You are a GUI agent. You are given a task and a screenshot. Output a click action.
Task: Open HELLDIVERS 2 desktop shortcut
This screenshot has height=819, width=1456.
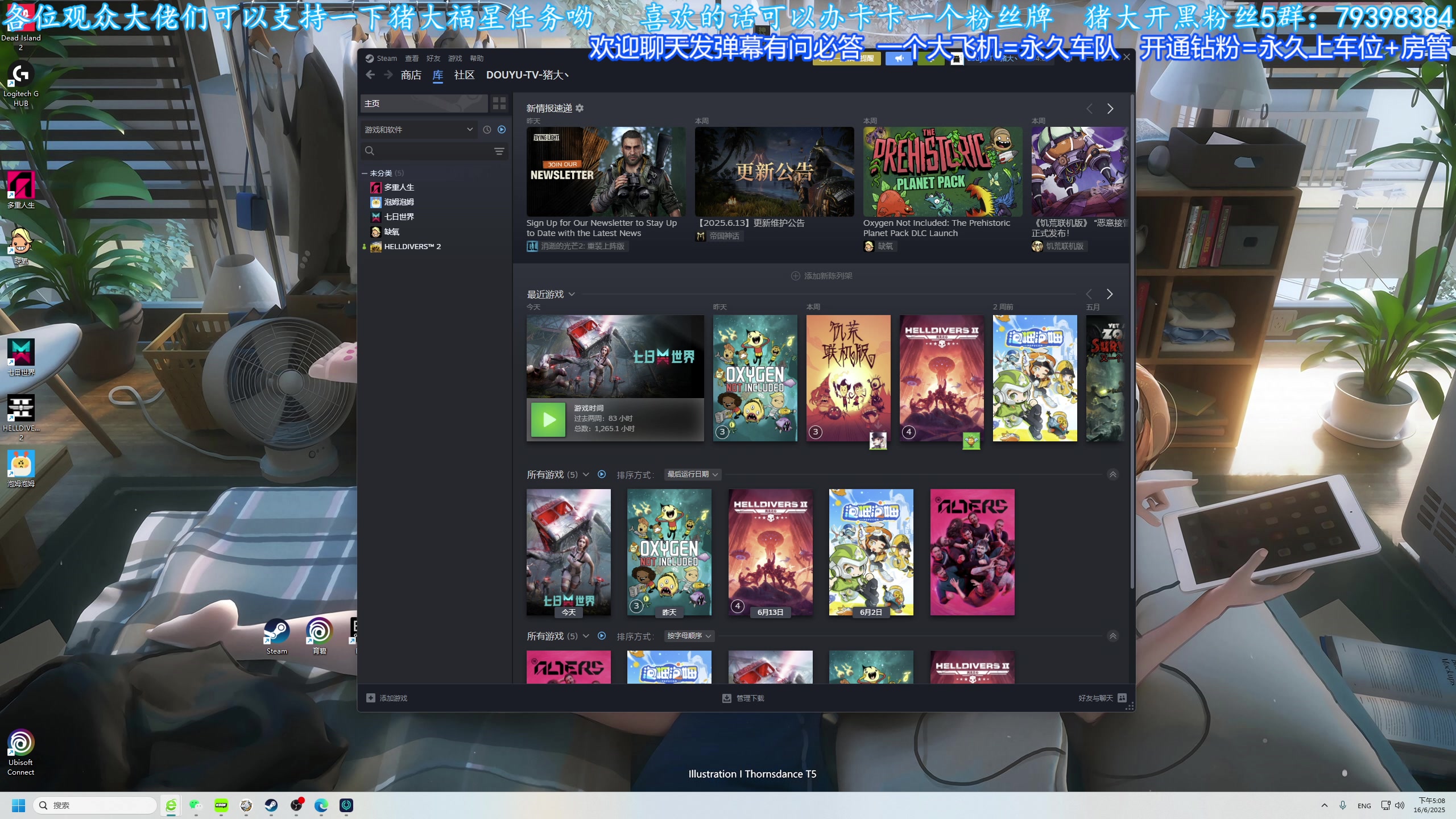click(x=20, y=418)
